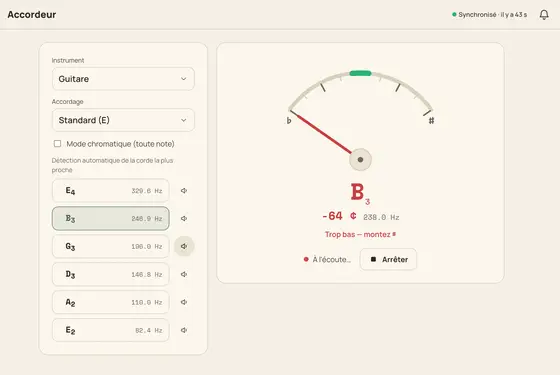Screen dimensions: 560x375
Task: Open the Instrument dropdown showing Guitare
Action: 123,79
